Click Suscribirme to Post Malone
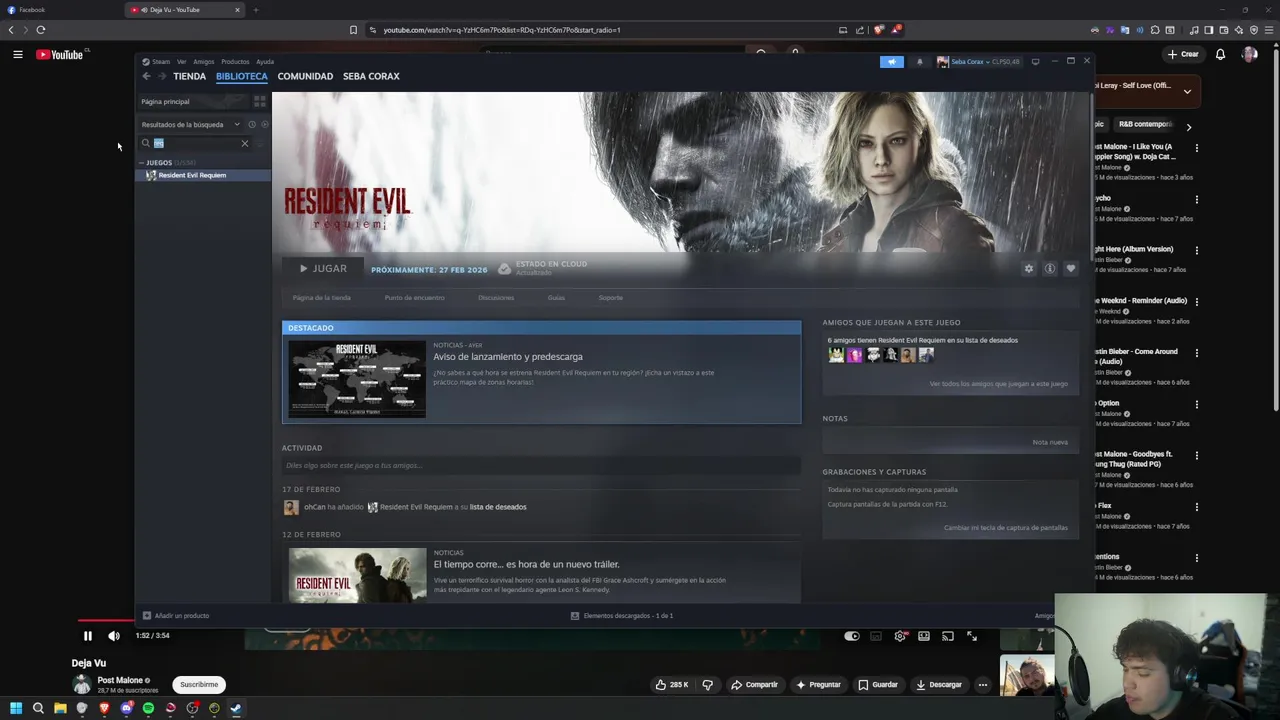The width and height of the screenshot is (1280, 720). (199, 685)
